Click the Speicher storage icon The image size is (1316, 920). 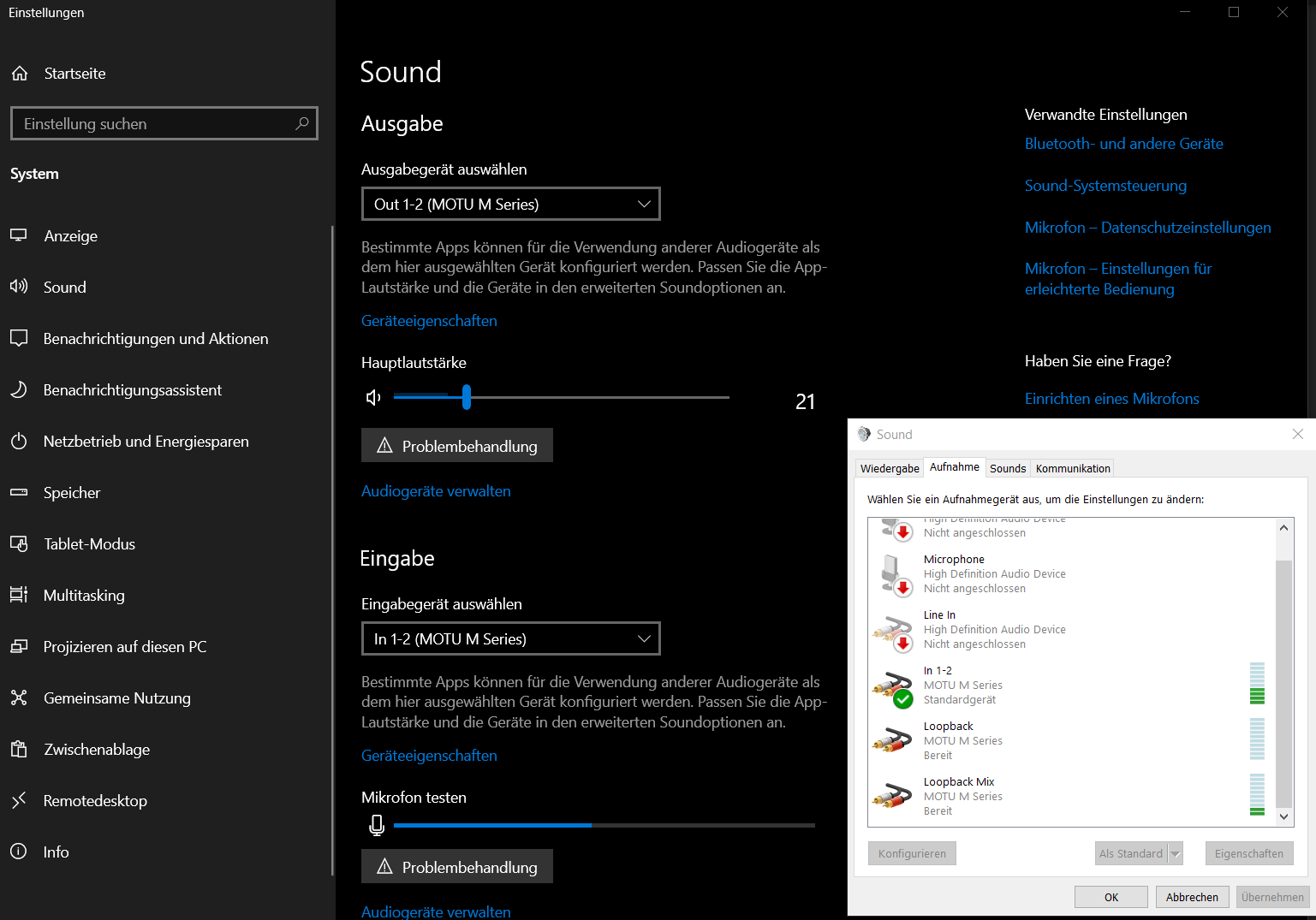[19, 492]
